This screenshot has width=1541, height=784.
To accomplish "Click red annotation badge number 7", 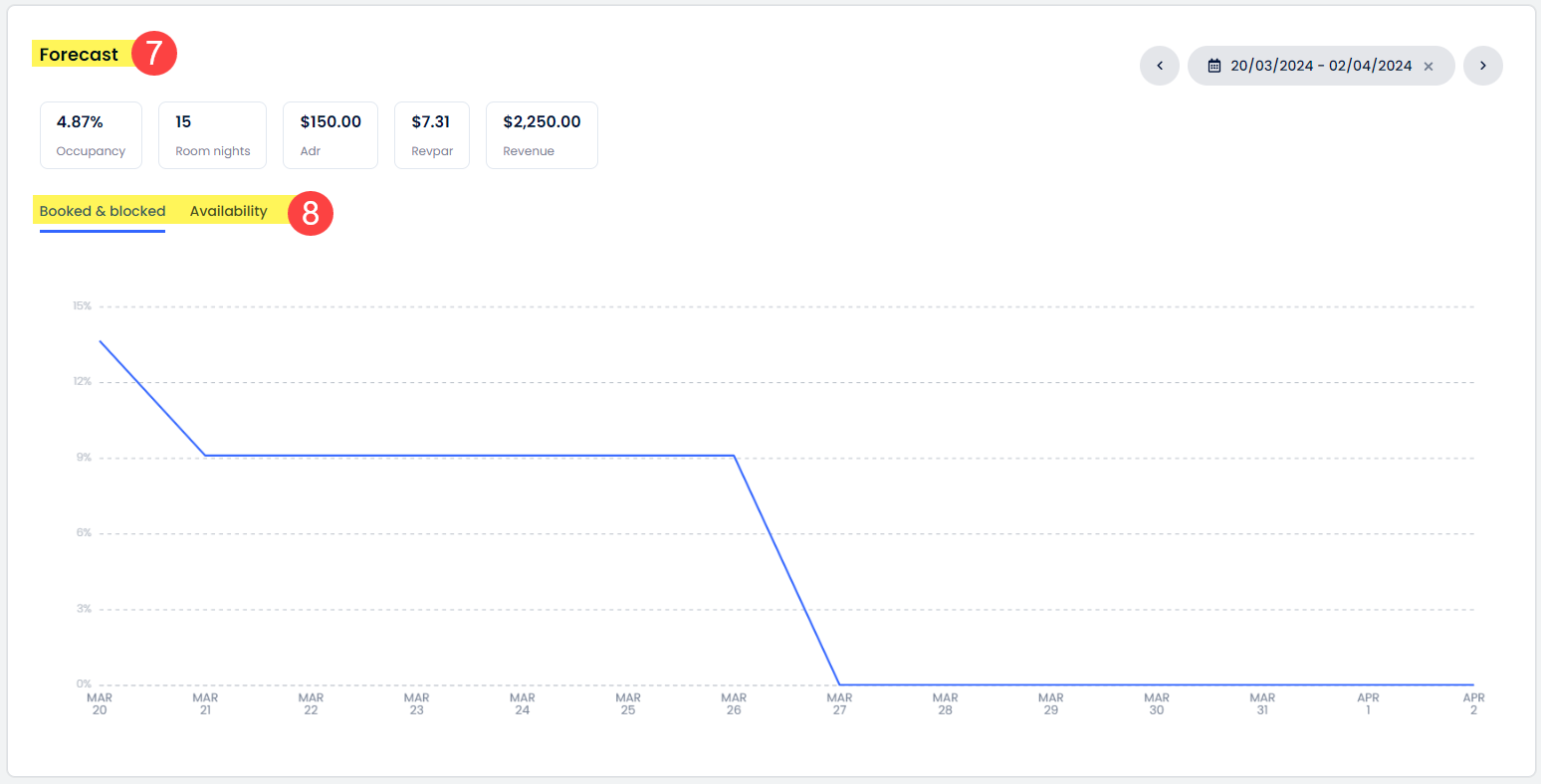I will [154, 53].
